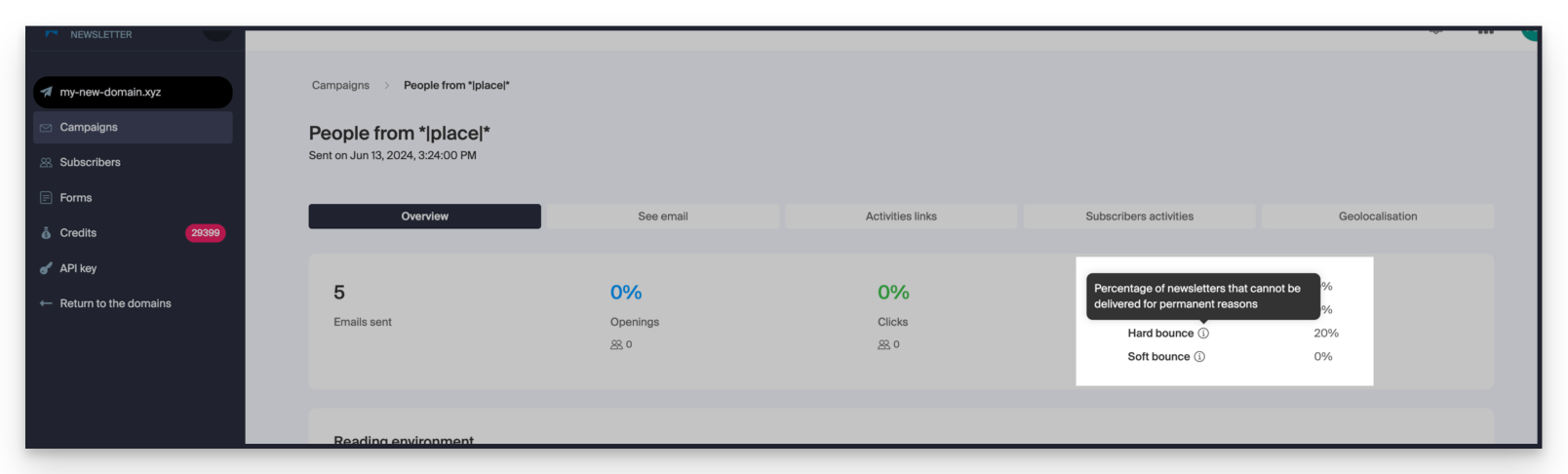The width and height of the screenshot is (1568, 474).
Task: Go back via Campaigns breadcrumb link
Action: [340, 86]
